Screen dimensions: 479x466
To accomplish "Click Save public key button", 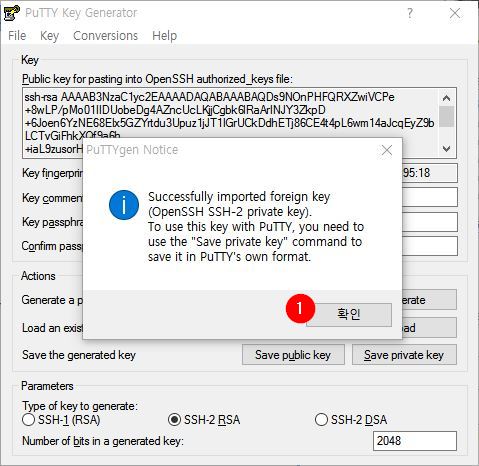I will coord(293,355).
